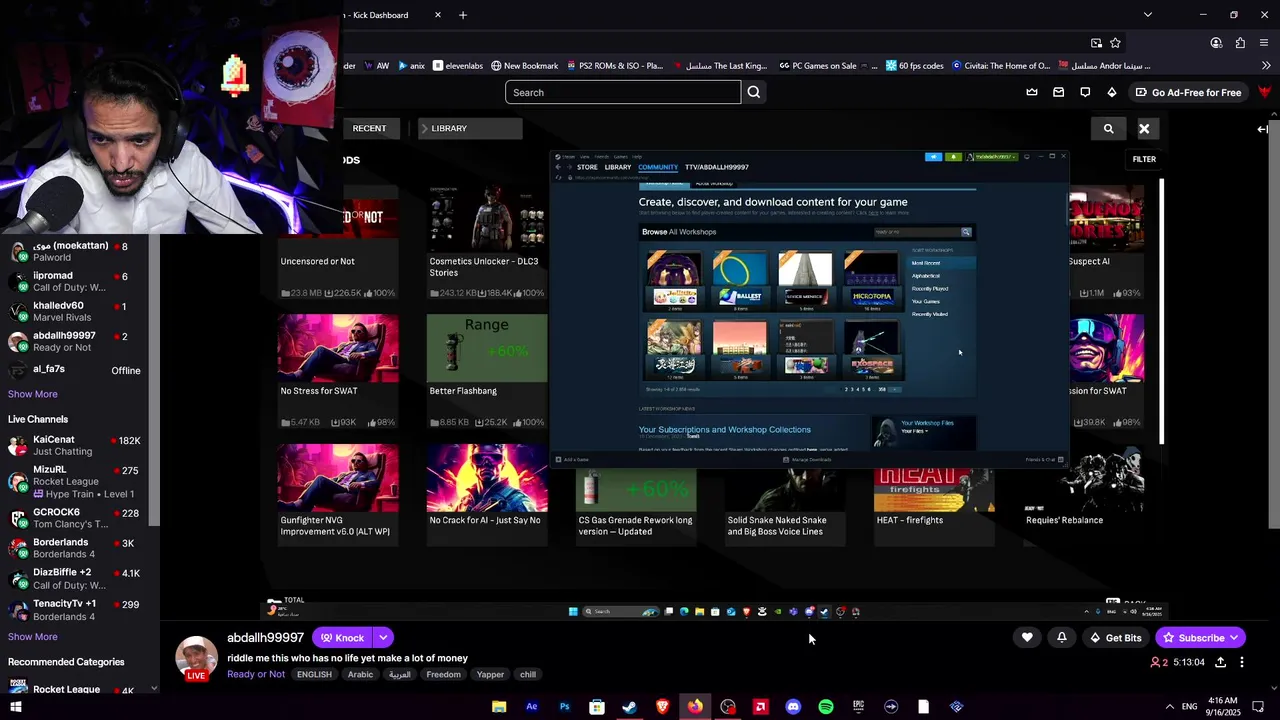Click the Get Bits button
The image size is (1280, 720).
coord(1116,637)
